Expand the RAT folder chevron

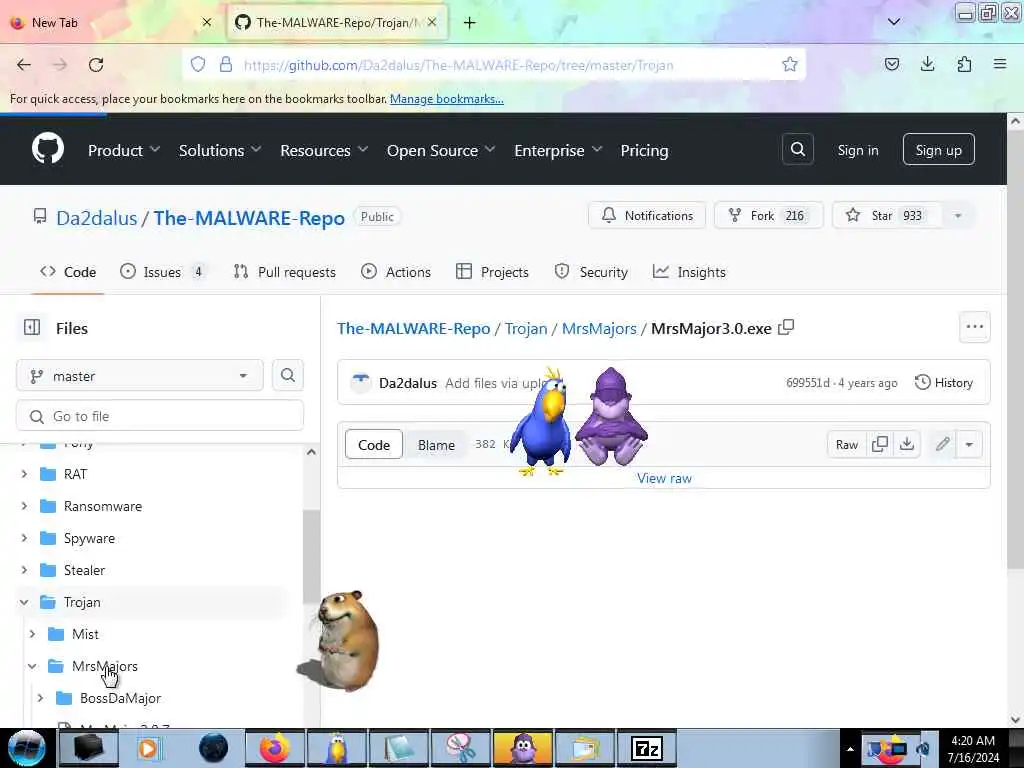coord(24,473)
